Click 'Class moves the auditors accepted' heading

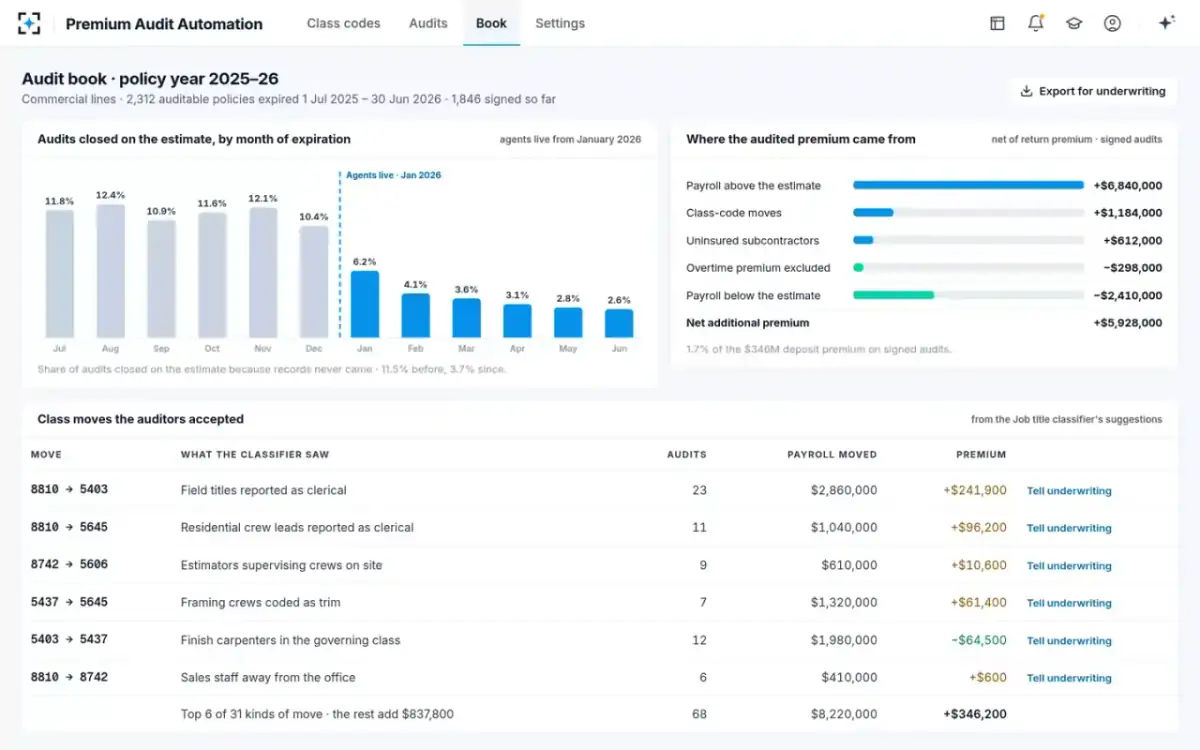(x=140, y=419)
